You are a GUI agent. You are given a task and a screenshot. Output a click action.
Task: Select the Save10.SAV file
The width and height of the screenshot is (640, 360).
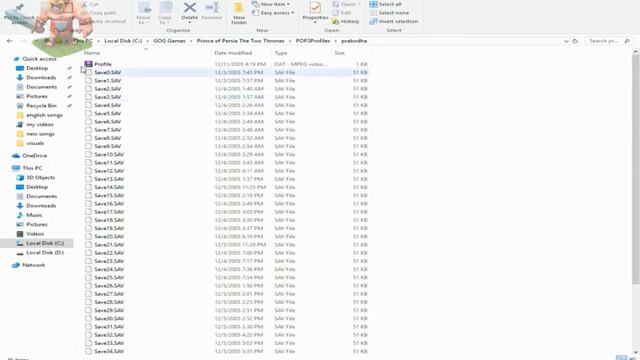point(227,154)
